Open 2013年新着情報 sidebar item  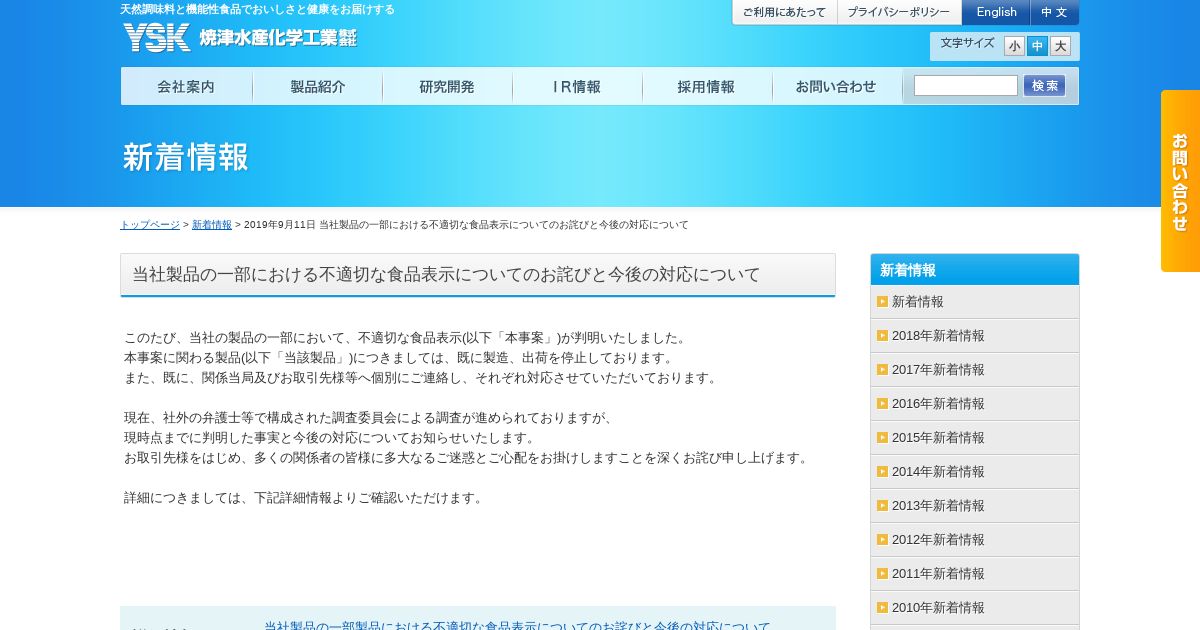click(975, 506)
